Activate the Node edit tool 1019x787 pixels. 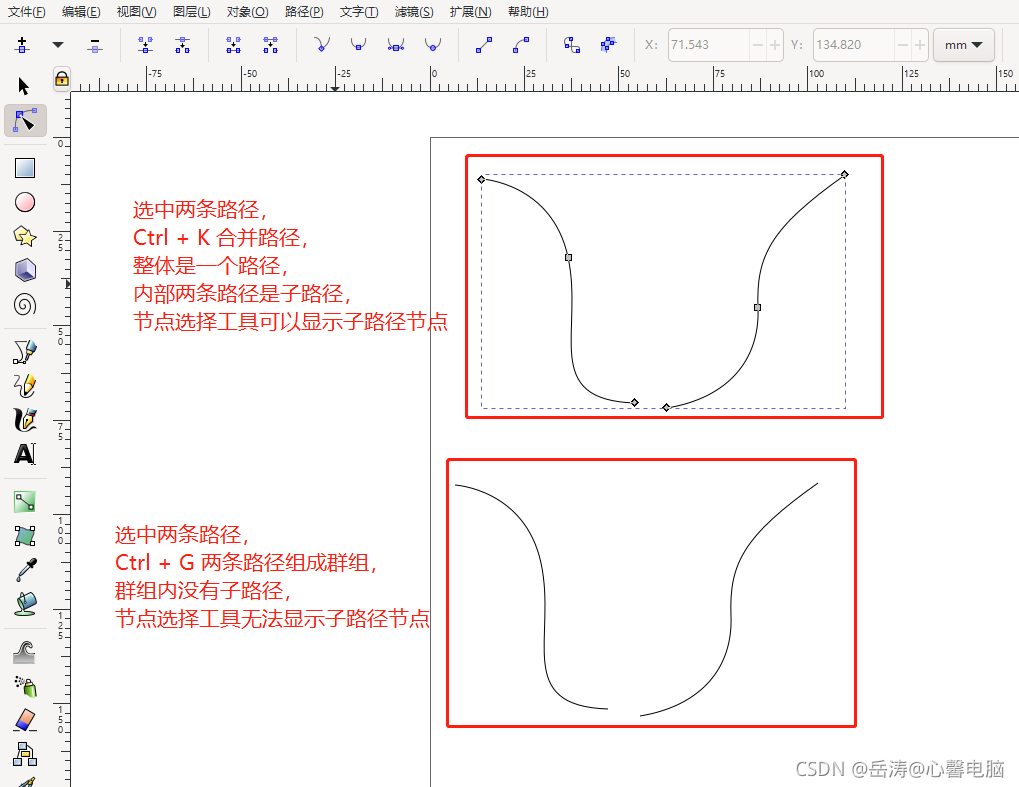click(x=25, y=121)
